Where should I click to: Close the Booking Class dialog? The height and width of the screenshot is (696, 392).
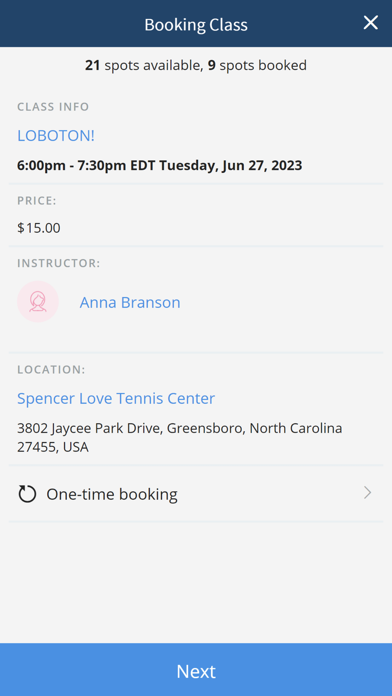click(x=370, y=23)
